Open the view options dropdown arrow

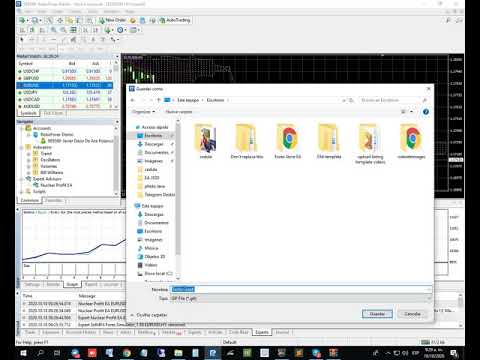(412, 112)
